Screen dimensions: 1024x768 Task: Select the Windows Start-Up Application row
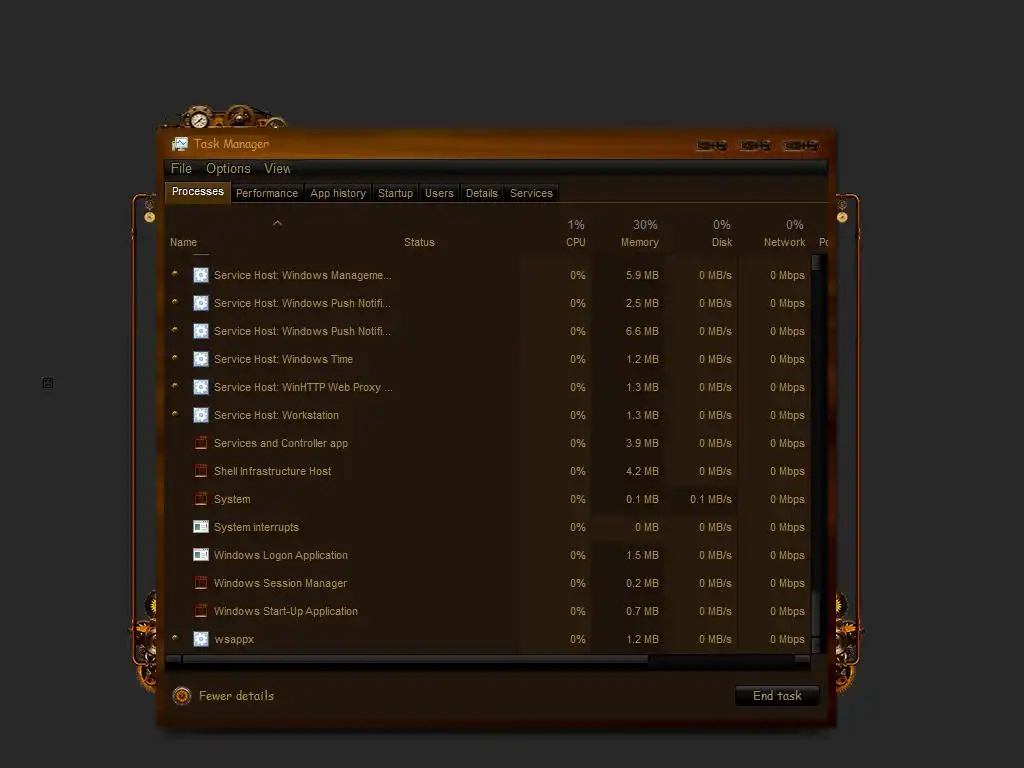click(488, 611)
